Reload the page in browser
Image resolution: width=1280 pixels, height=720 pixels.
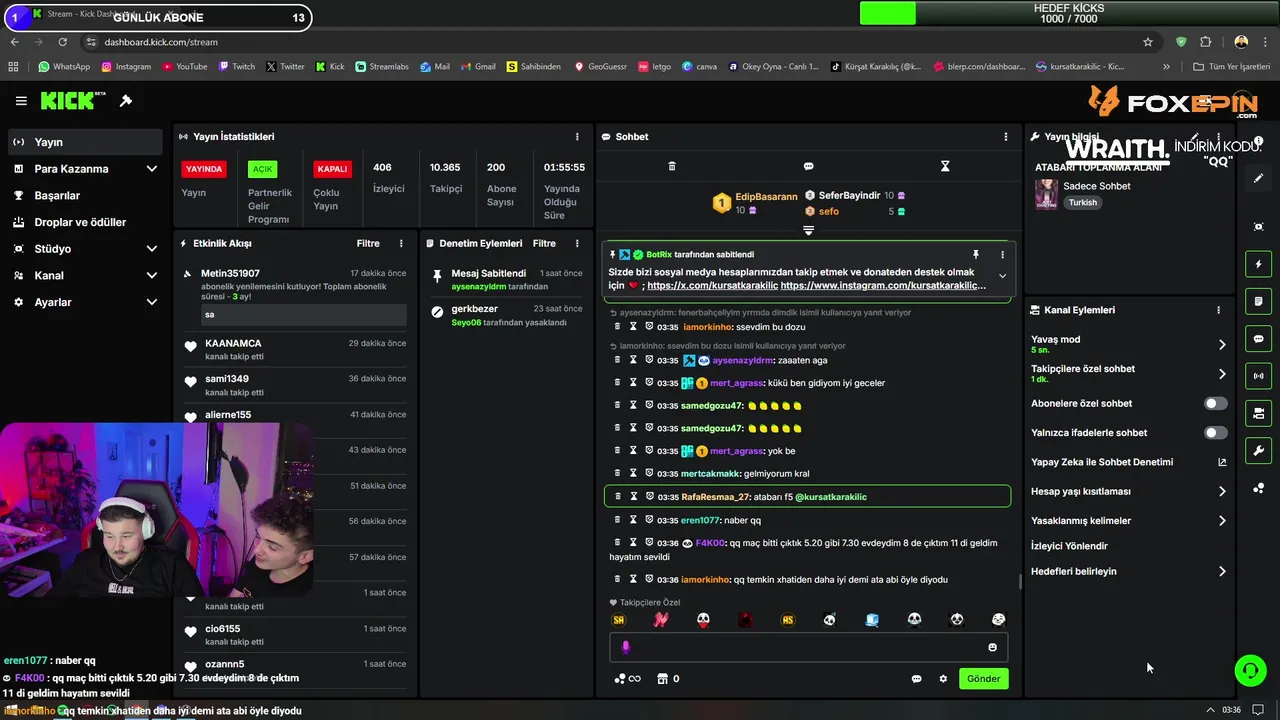(62, 42)
